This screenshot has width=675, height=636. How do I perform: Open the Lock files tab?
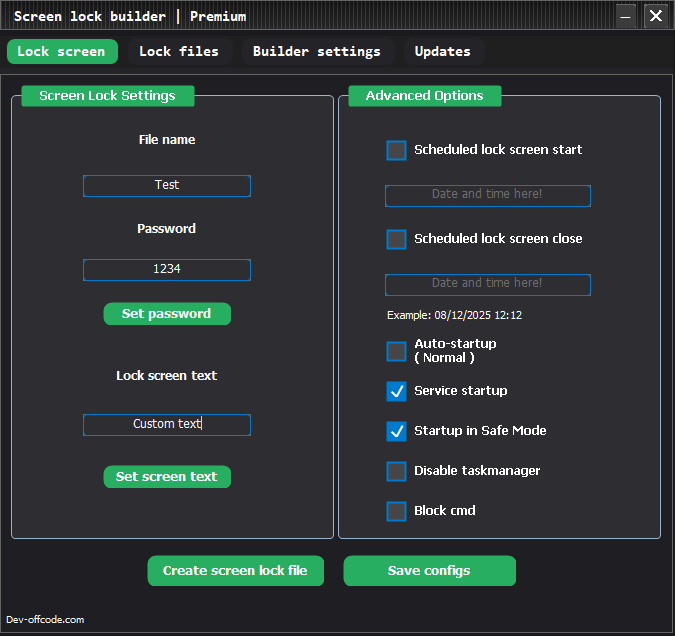tap(180, 52)
